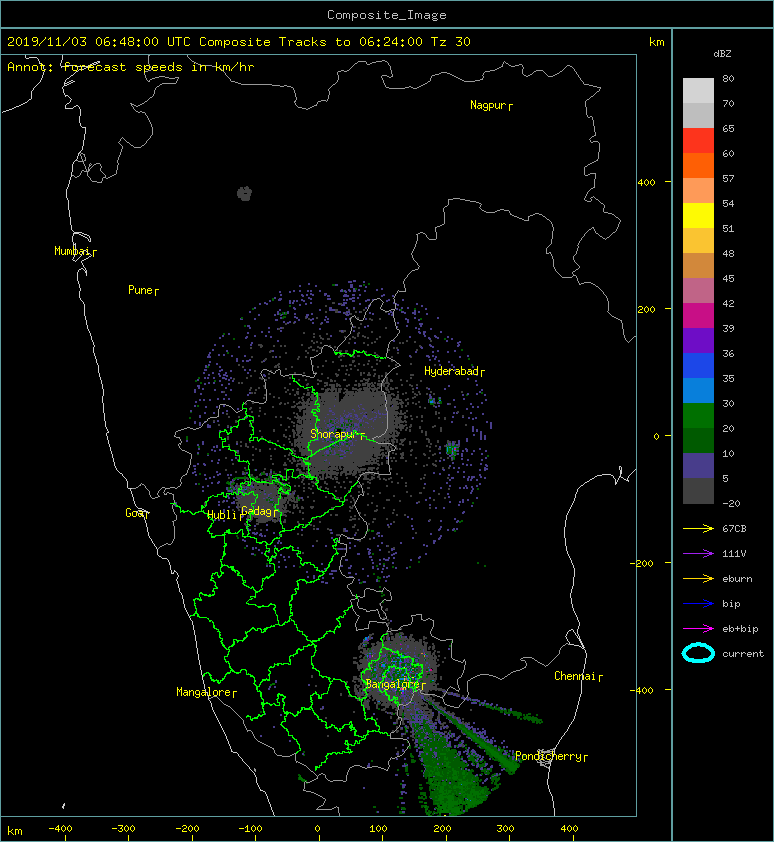Click the Composite_Image title text
Viewport: 774px width, 842px height.
387,15
